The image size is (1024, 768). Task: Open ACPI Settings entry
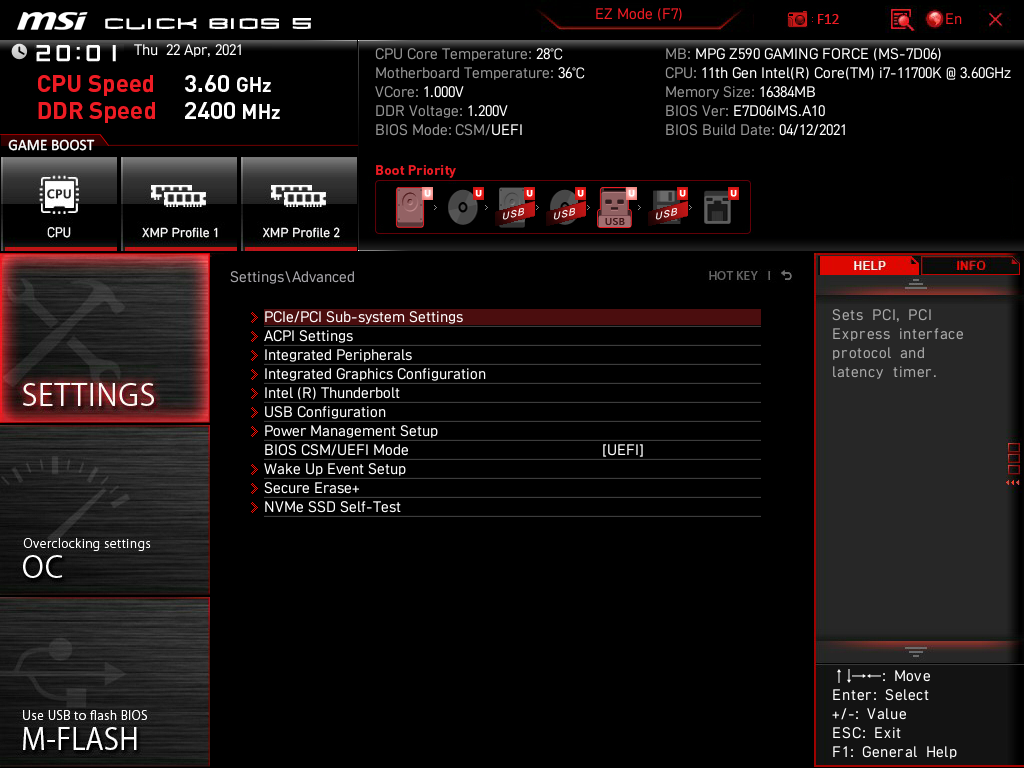click(x=512, y=336)
